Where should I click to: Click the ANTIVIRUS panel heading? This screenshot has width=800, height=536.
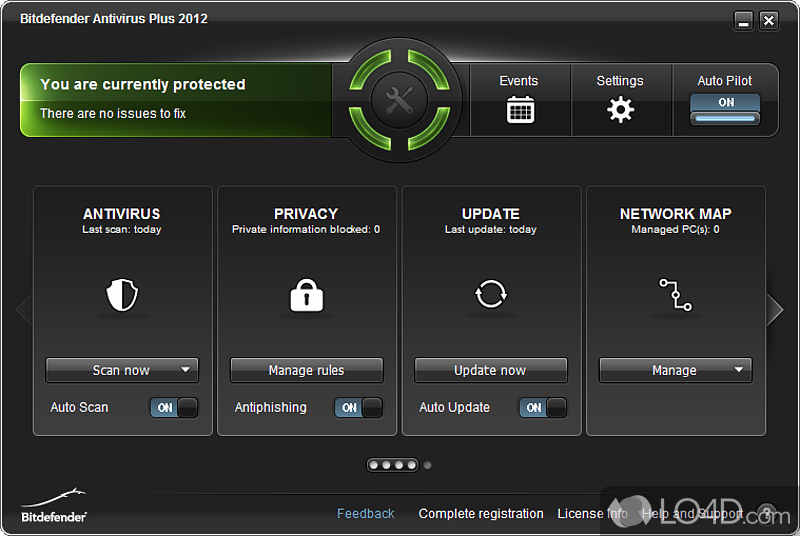click(122, 214)
